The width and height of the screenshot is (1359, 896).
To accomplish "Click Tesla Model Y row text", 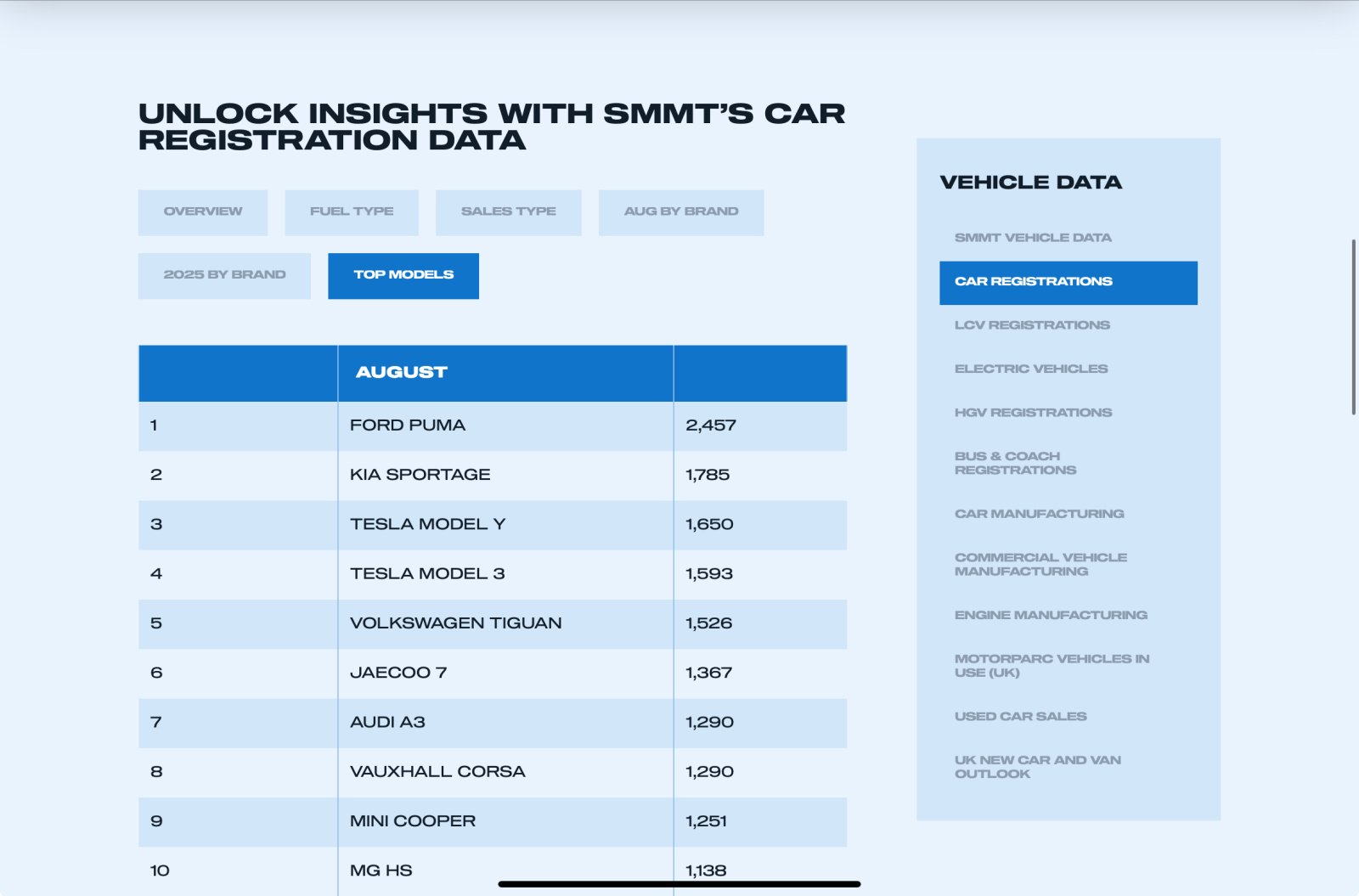I will (427, 524).
